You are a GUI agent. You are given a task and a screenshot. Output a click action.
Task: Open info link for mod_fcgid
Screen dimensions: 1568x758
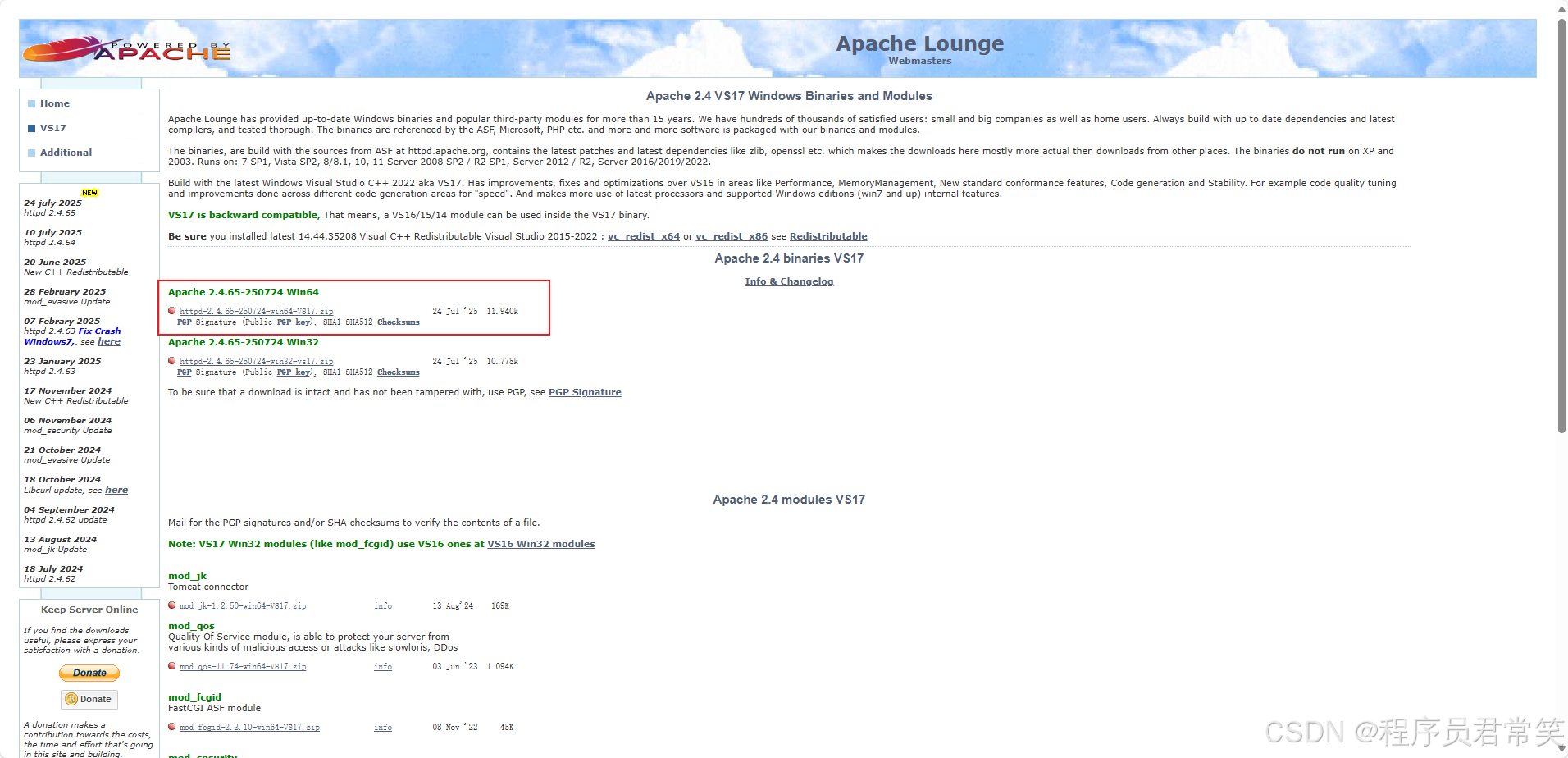(x=383, y=728)
